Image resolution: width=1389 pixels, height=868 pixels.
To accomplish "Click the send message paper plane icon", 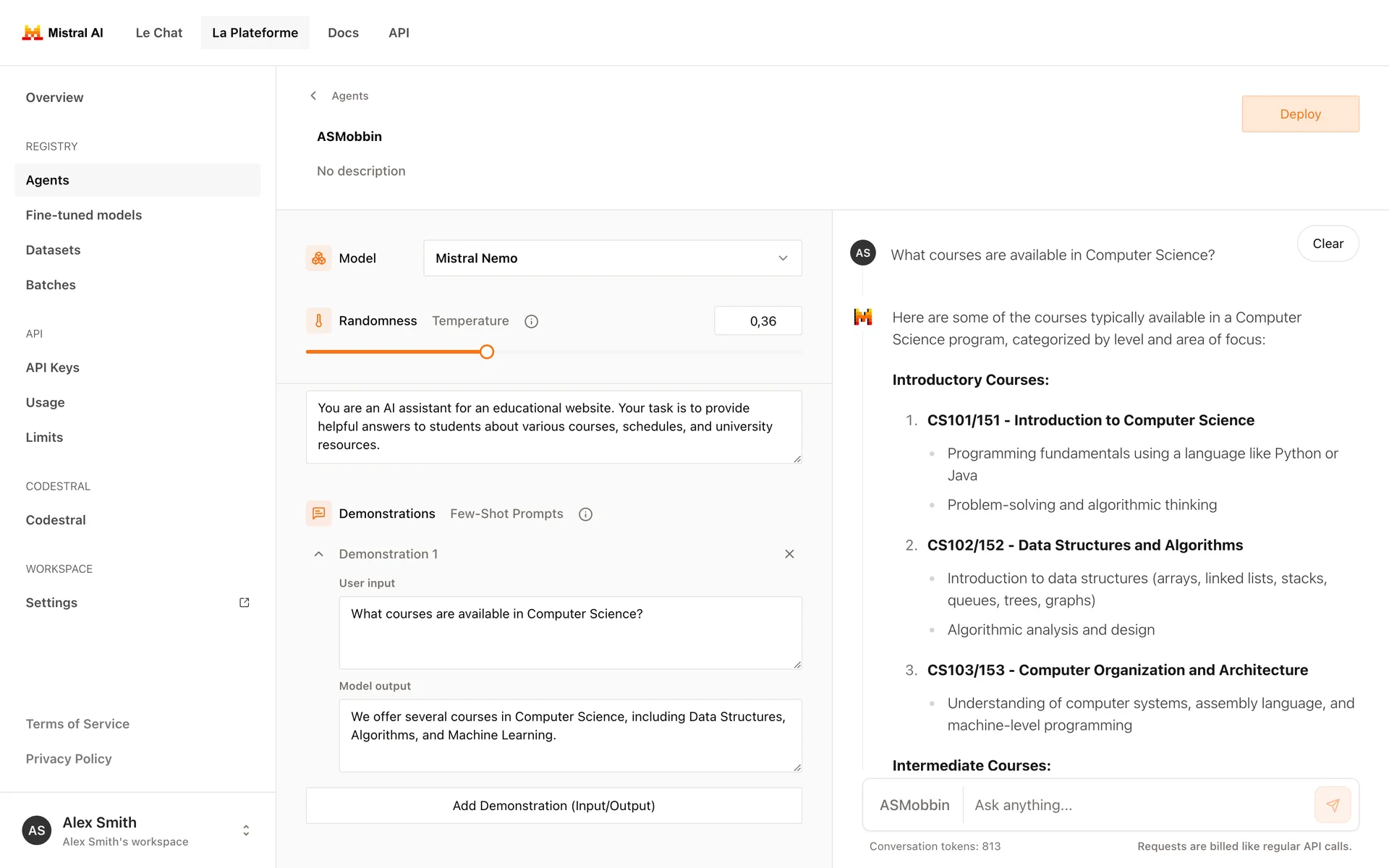I will point(1332,805).
